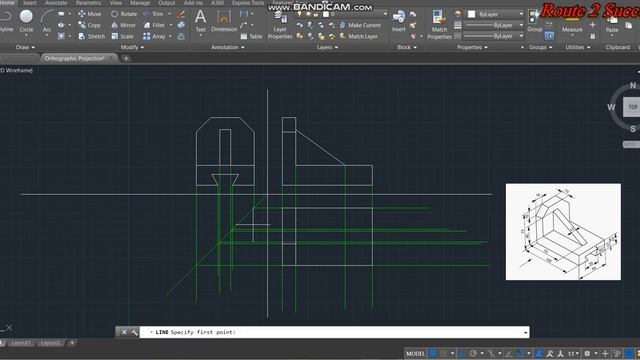Screen dimensions: 640x360
Task: Activate the Array tool
Action: [x=154, y=36]
